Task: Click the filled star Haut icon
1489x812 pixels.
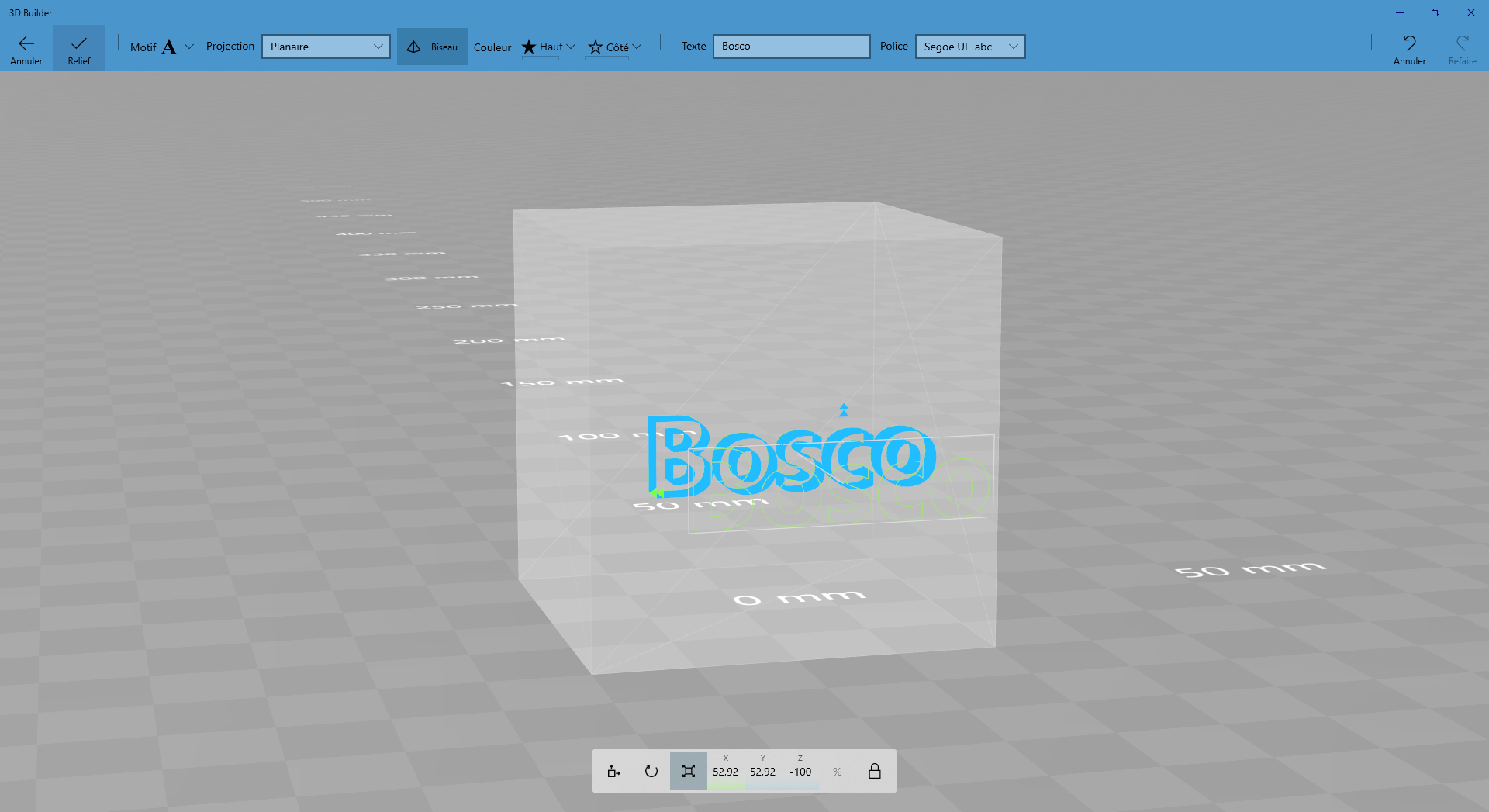Action: point(529,47)
